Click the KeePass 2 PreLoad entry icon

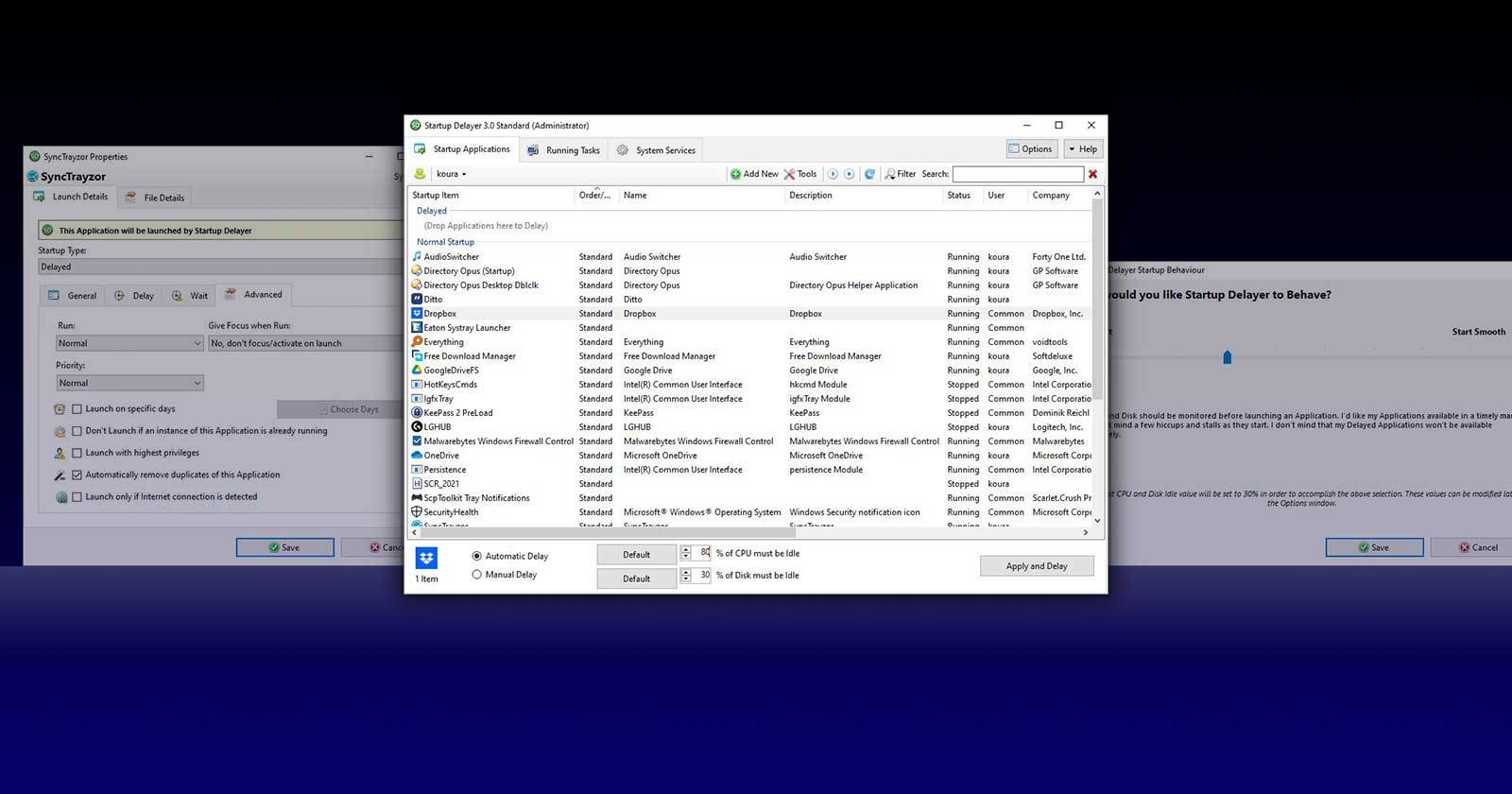(x=417, y=413)
